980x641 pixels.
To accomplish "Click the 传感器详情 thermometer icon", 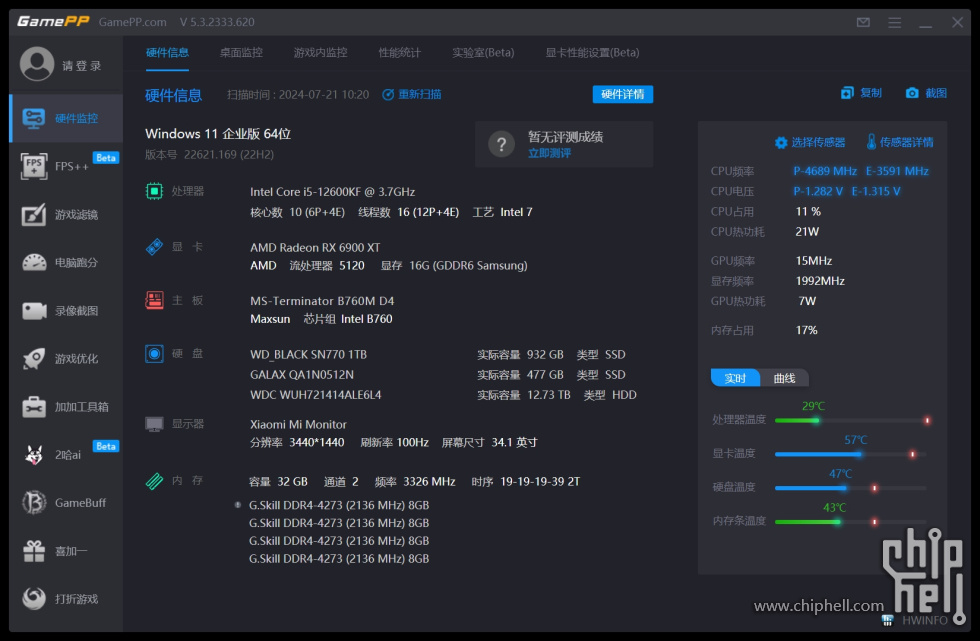I will [871, 142].
